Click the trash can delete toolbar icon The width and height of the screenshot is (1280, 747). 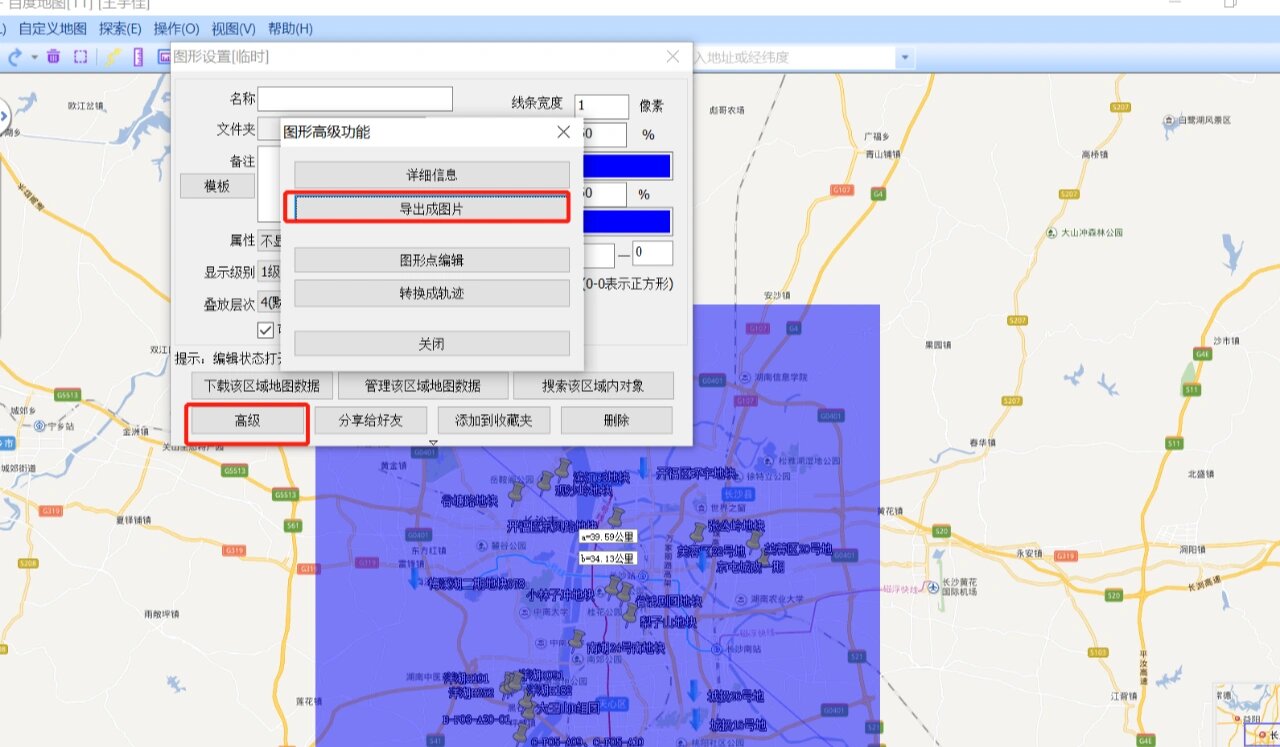point(54,57)
